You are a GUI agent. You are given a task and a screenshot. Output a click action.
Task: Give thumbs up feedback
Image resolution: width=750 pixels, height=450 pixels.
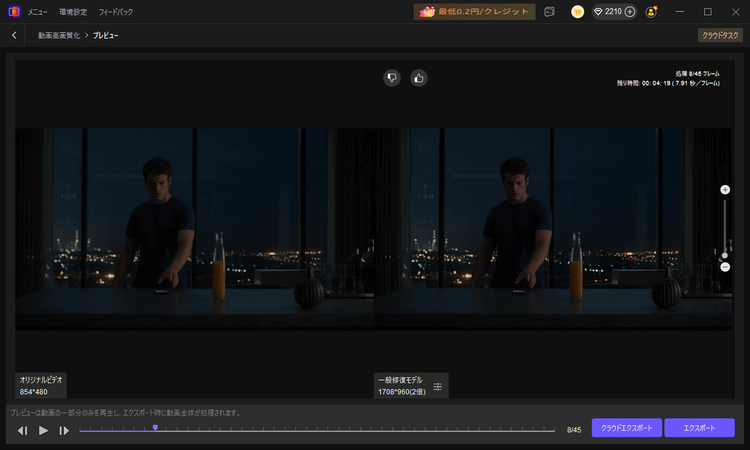coord(419,78)
